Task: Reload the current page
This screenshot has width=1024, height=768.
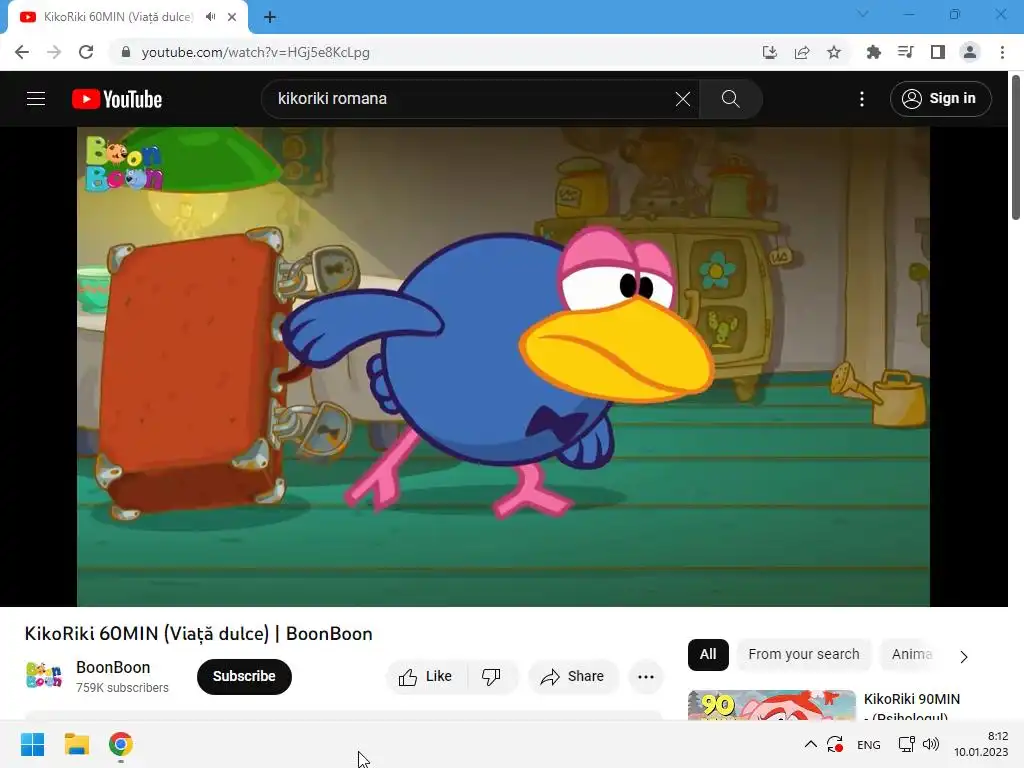Action: tap(86, 52)
